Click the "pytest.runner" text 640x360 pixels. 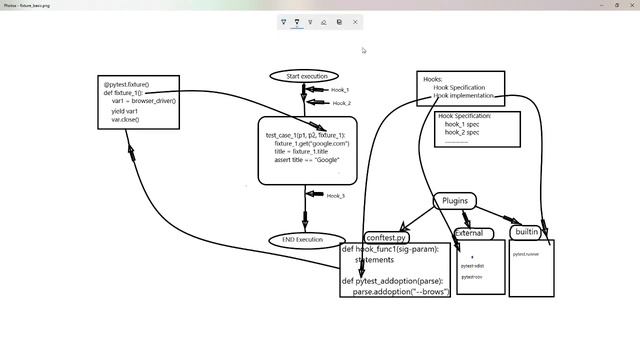526,254
